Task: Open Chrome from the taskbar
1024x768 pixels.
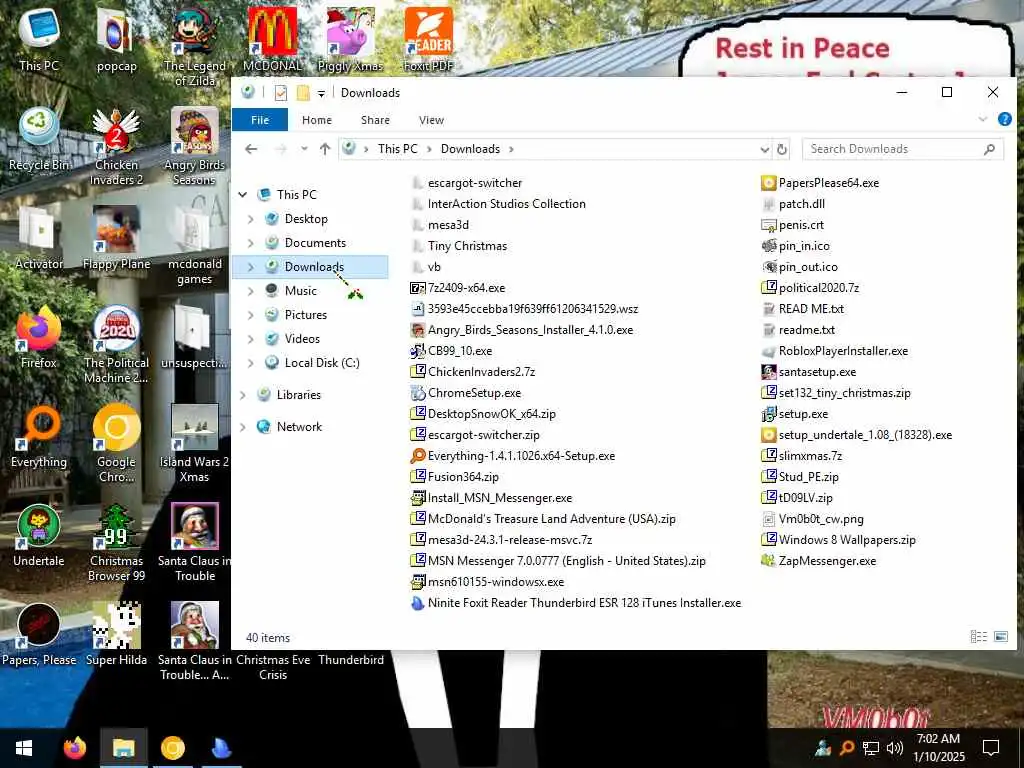Action: 172,748
